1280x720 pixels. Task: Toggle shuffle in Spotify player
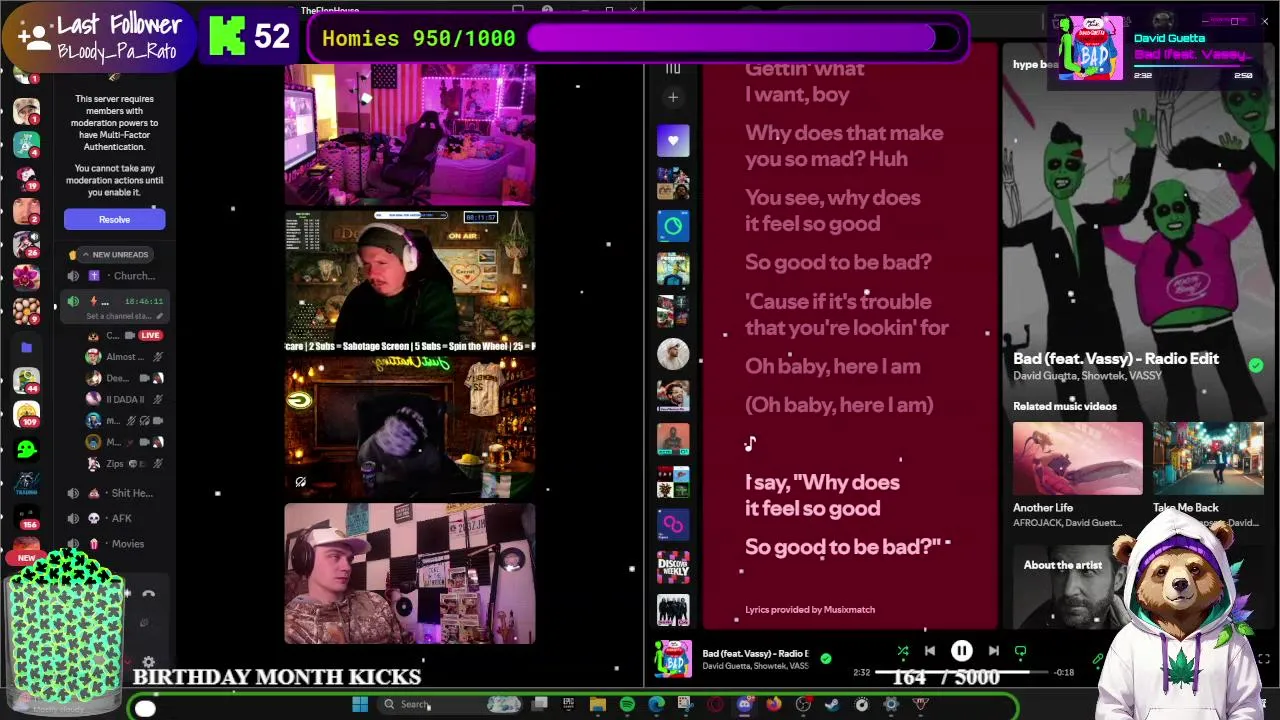(902, 651)
